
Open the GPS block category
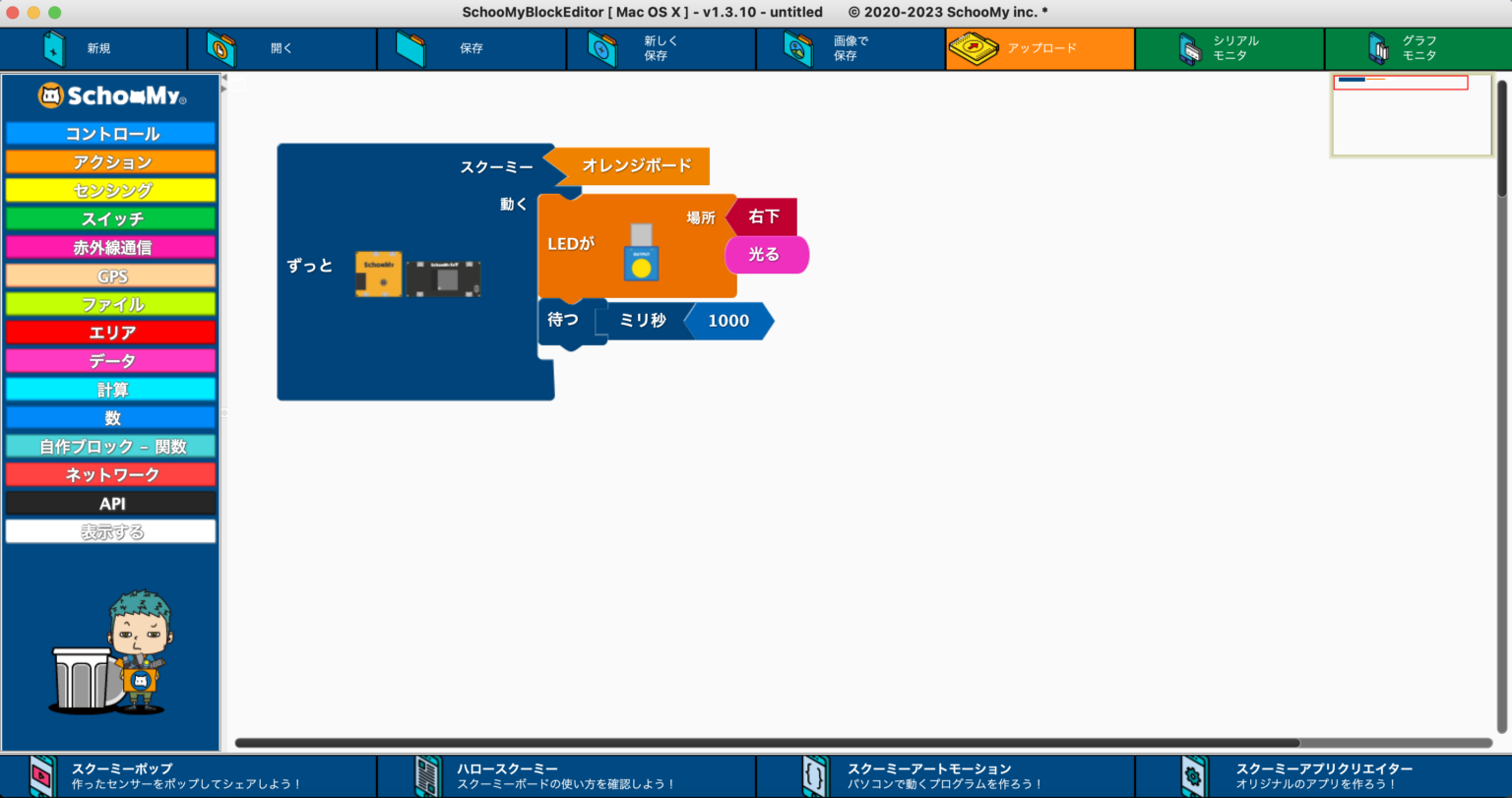point(110,276)
